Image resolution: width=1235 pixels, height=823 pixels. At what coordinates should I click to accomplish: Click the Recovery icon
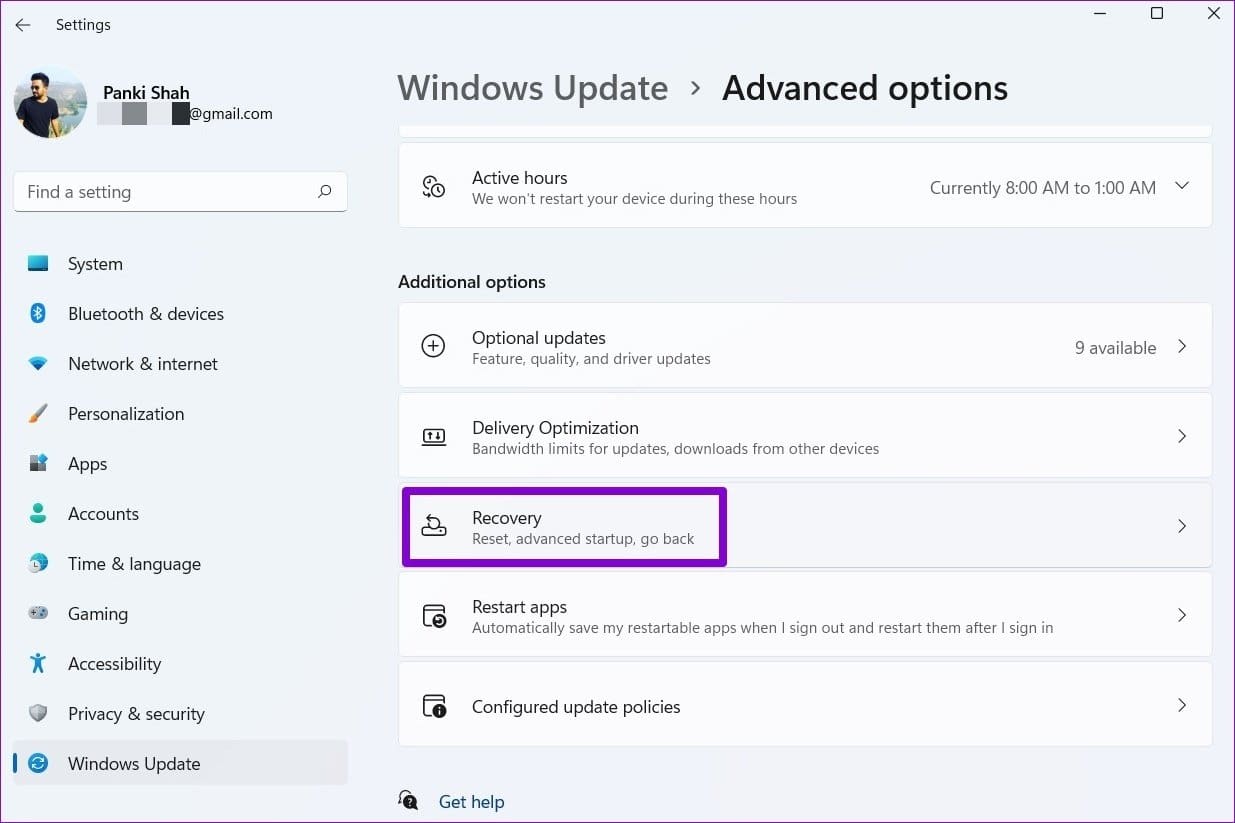[x=434, y=526]
